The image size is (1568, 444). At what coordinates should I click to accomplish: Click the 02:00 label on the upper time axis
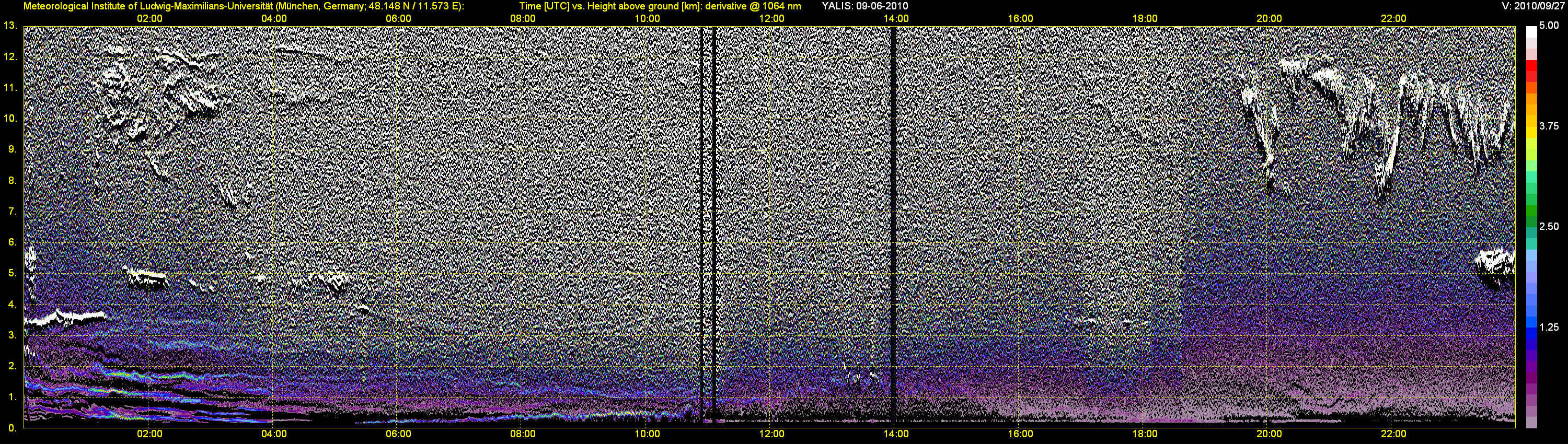coord(149,18)
